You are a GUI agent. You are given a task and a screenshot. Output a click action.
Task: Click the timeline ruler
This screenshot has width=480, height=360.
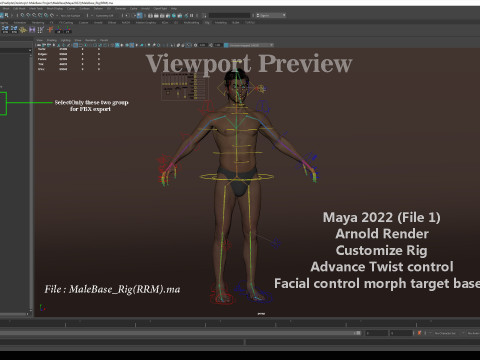[240, 323]
